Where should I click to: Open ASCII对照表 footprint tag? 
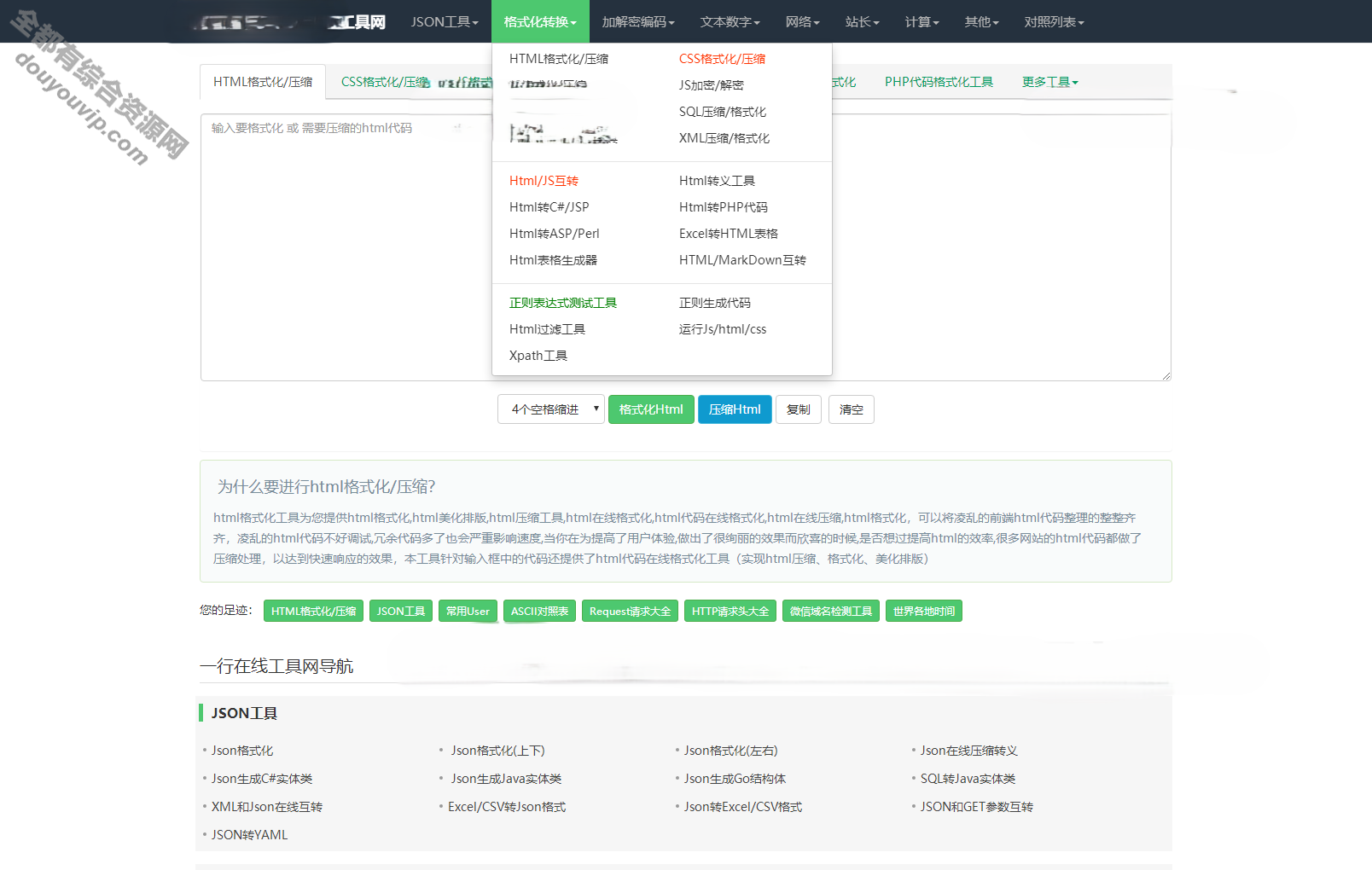tap(539, 611)
